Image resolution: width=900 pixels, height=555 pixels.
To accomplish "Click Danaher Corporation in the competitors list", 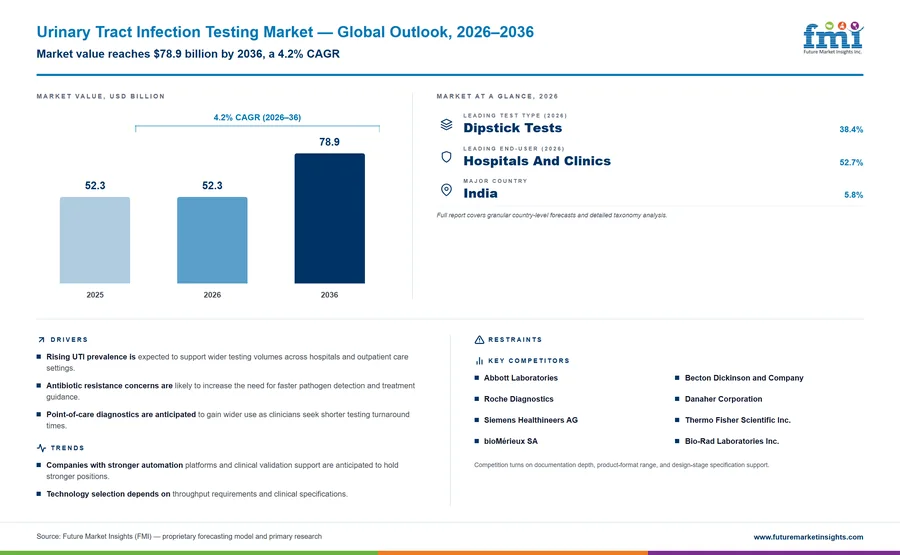I will point(723,399).
